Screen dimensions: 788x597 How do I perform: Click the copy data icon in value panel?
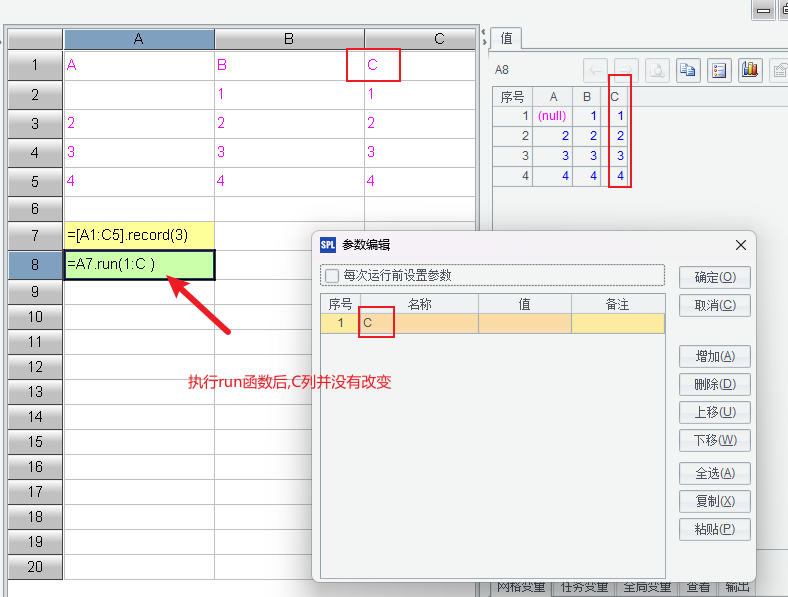click(x=688, y=70)
